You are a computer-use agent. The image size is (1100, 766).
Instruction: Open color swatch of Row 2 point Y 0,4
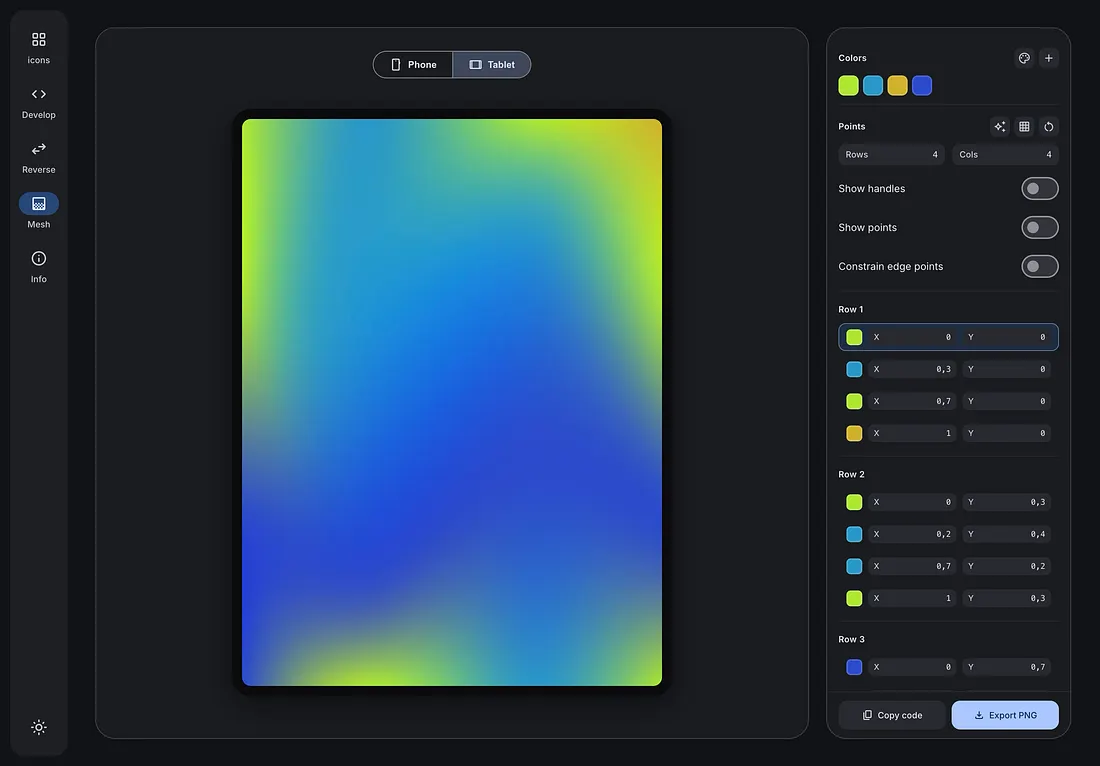click(854, 535)
